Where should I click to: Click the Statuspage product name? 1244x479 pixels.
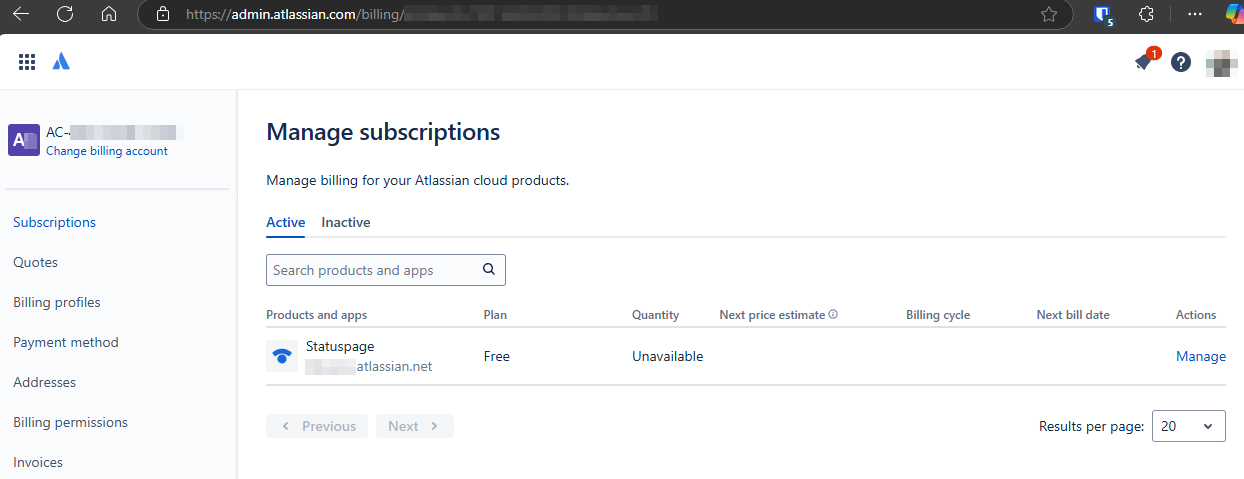[340, 346]
